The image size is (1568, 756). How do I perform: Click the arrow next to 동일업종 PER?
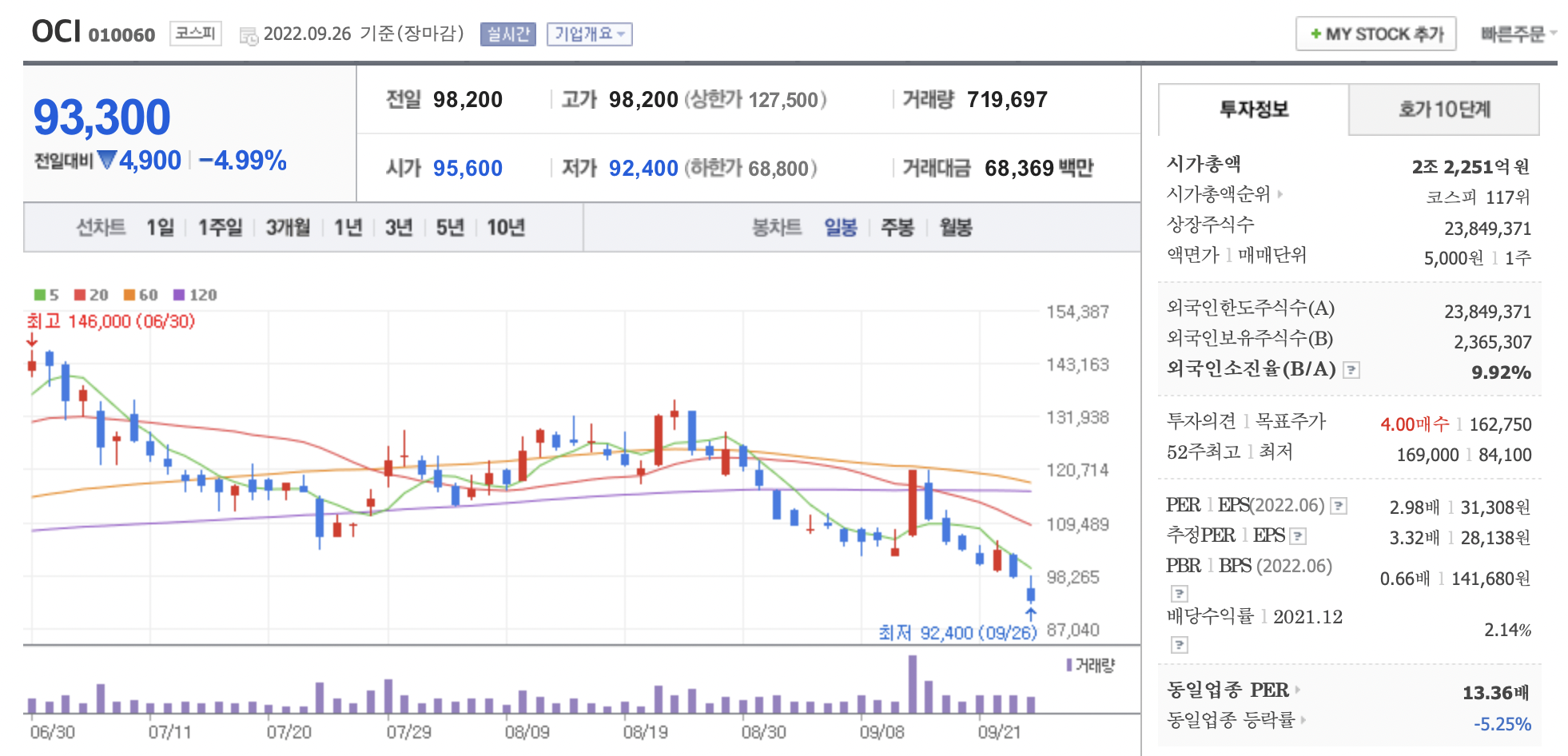(1297, 690)
